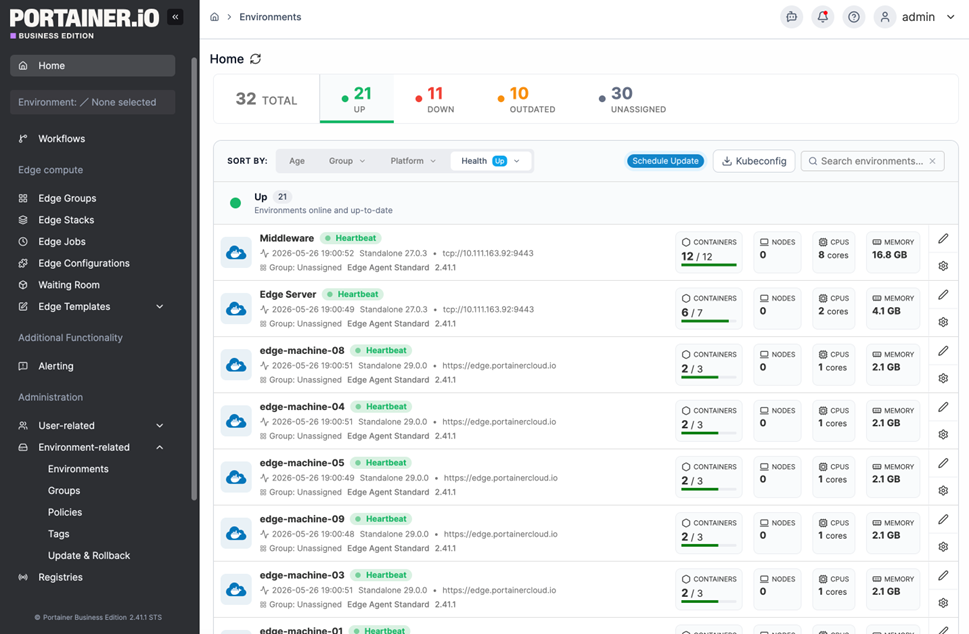The image size is (969, 634).
Task: Go to Home in sidebar
Action: (x=93, y=66)
